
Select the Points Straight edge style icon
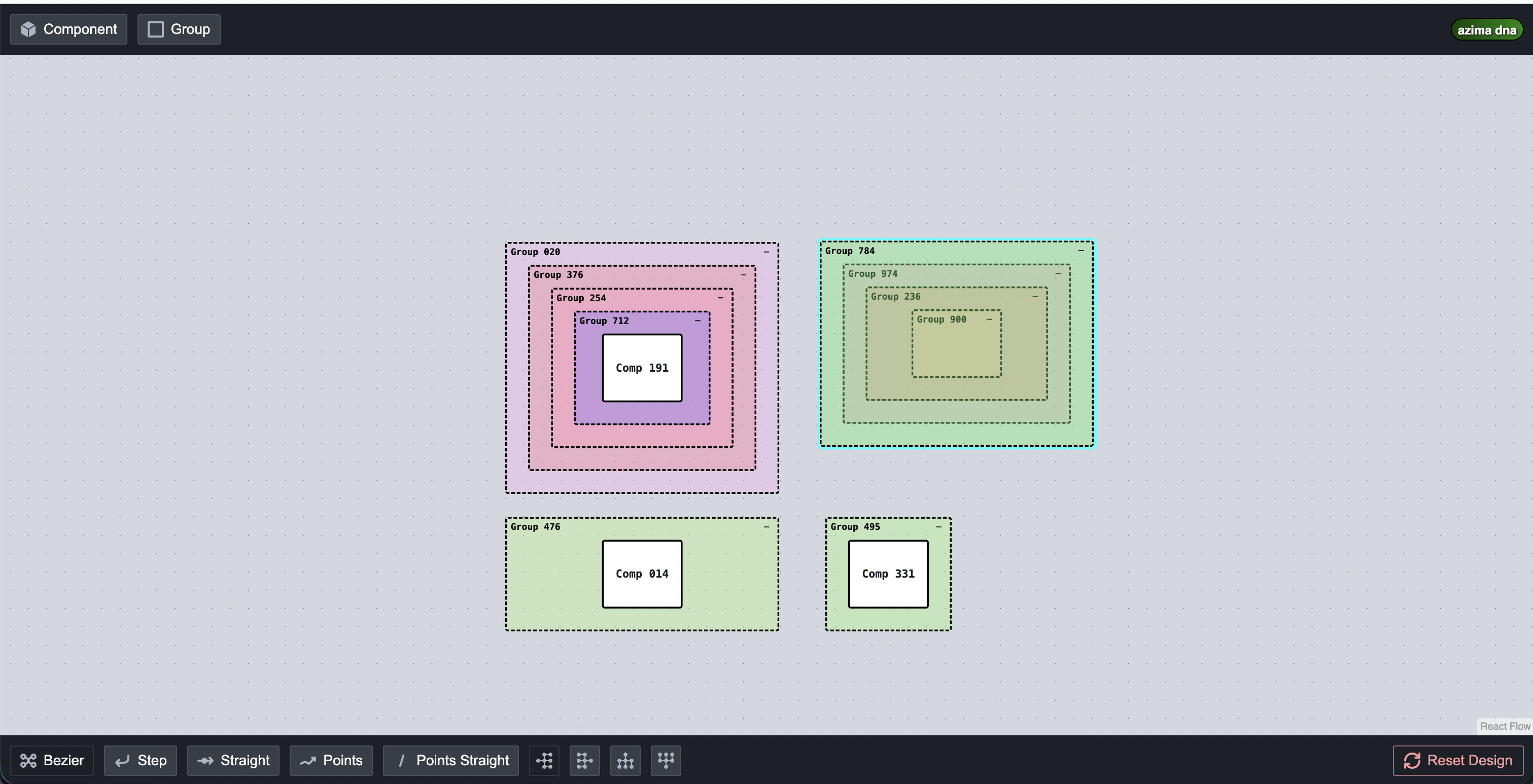pos(402,760)
